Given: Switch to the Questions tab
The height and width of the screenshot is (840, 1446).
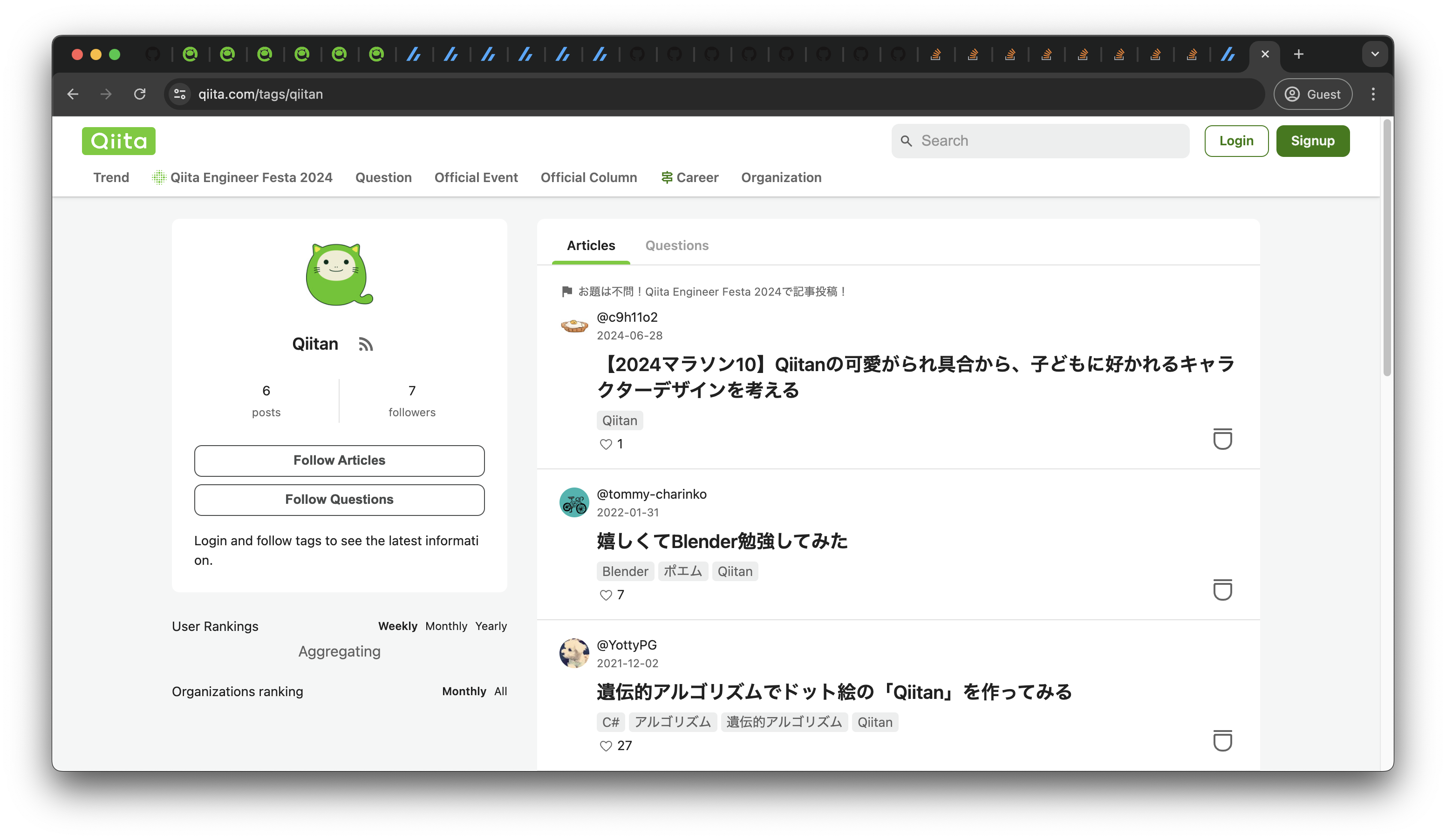Looking at the screenshot, I should coord(677,245).
